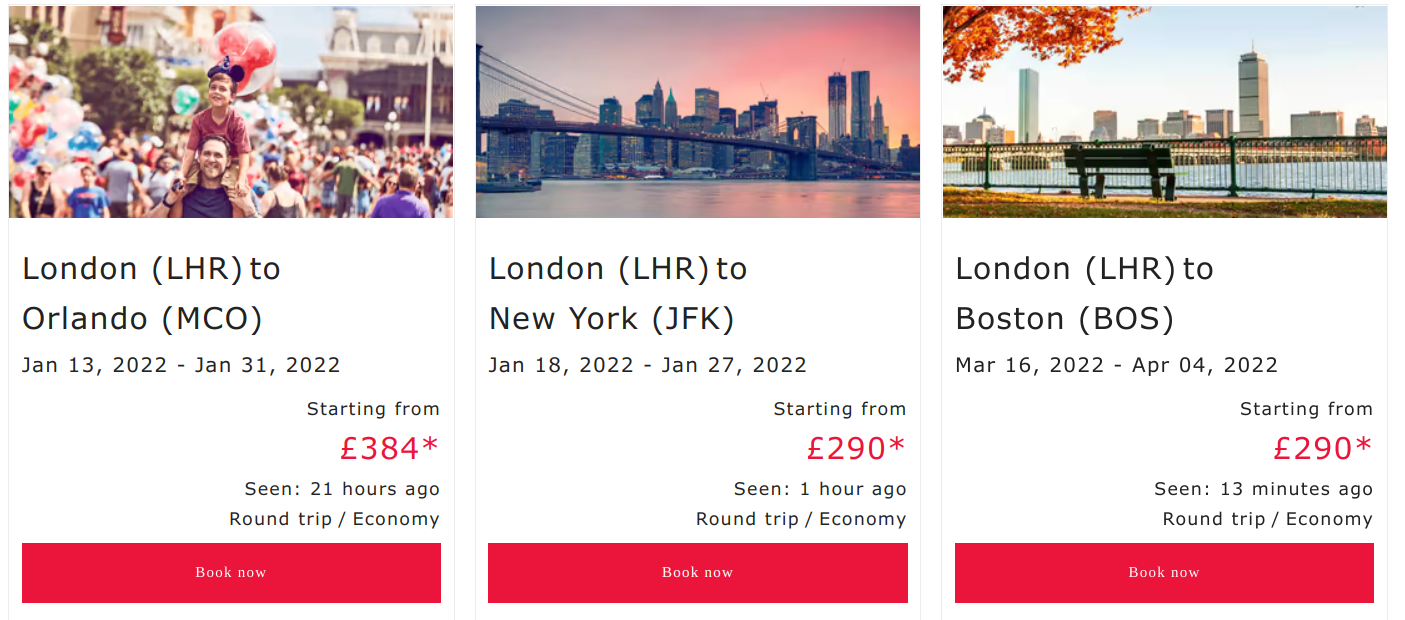Select the £290 price on Boston card

(1322, 449)
